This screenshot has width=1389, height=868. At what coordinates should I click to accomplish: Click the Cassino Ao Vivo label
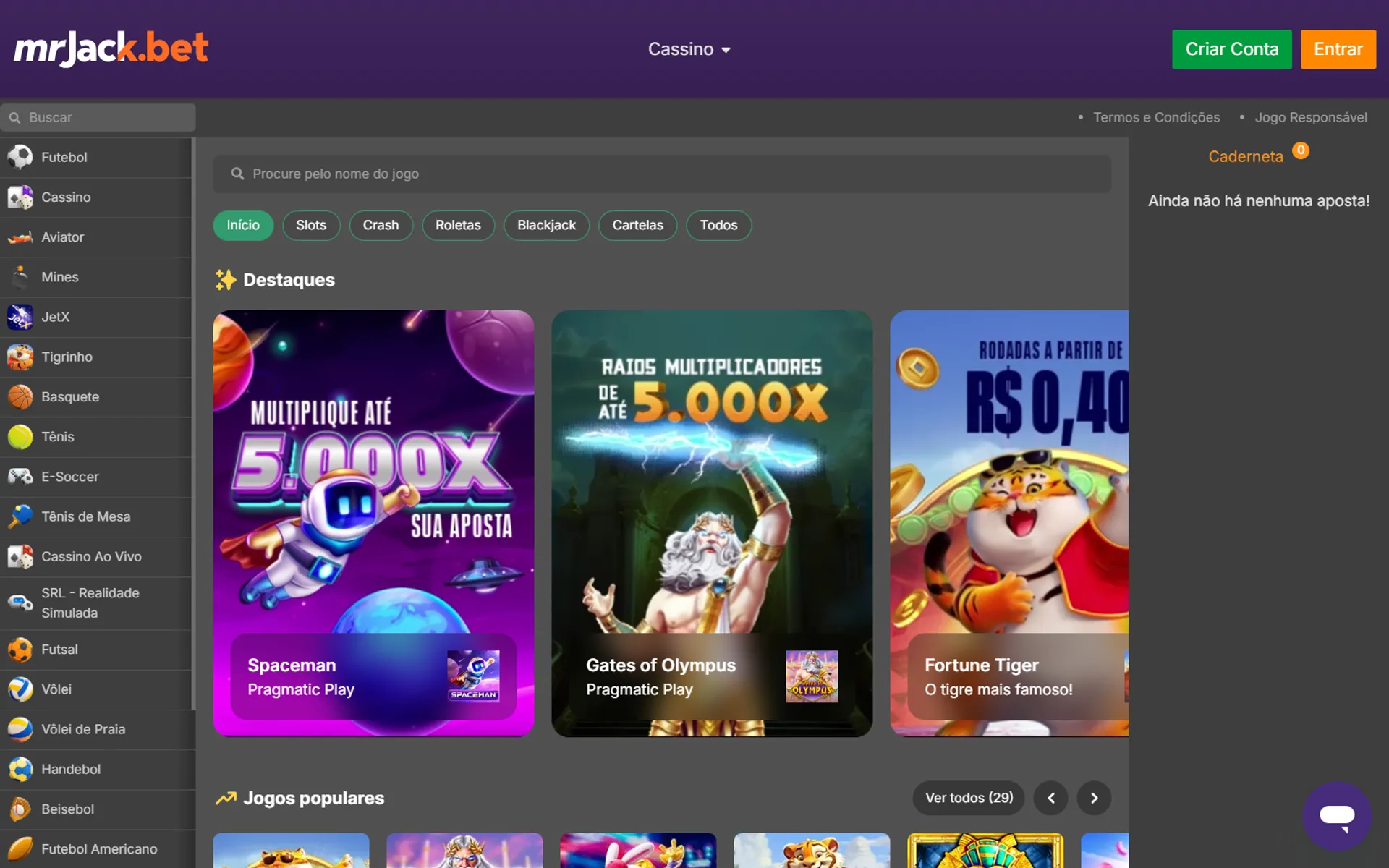pyautogui.click(x=91, y=556)
